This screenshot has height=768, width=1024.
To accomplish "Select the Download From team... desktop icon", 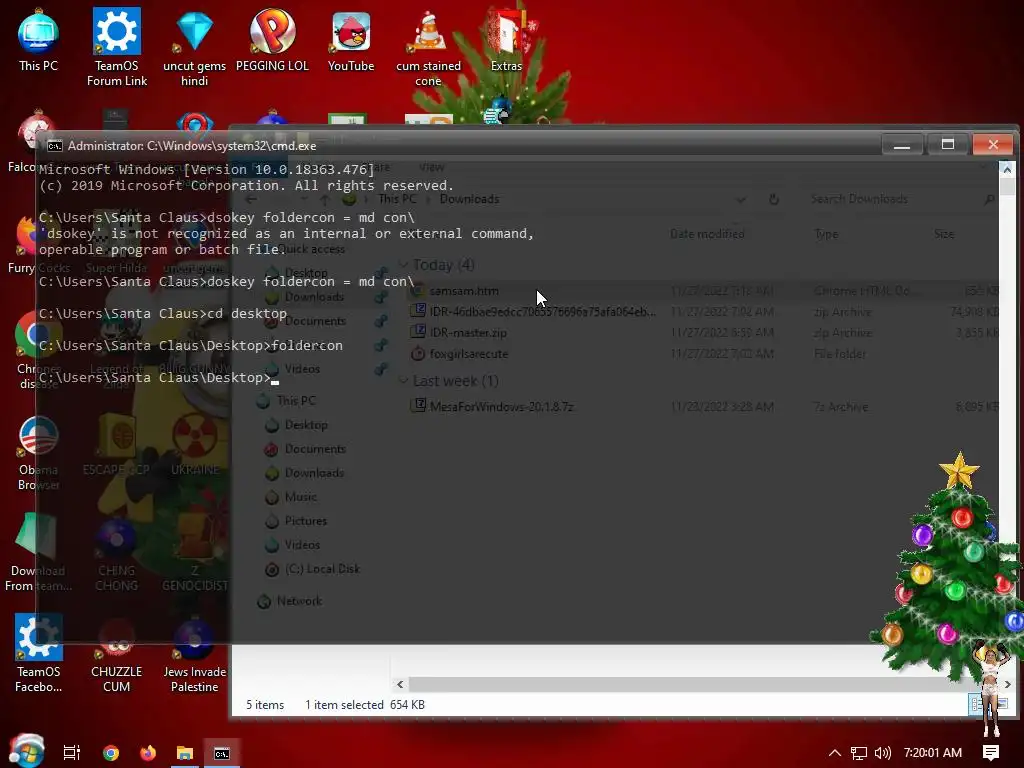I will point(38,554).
